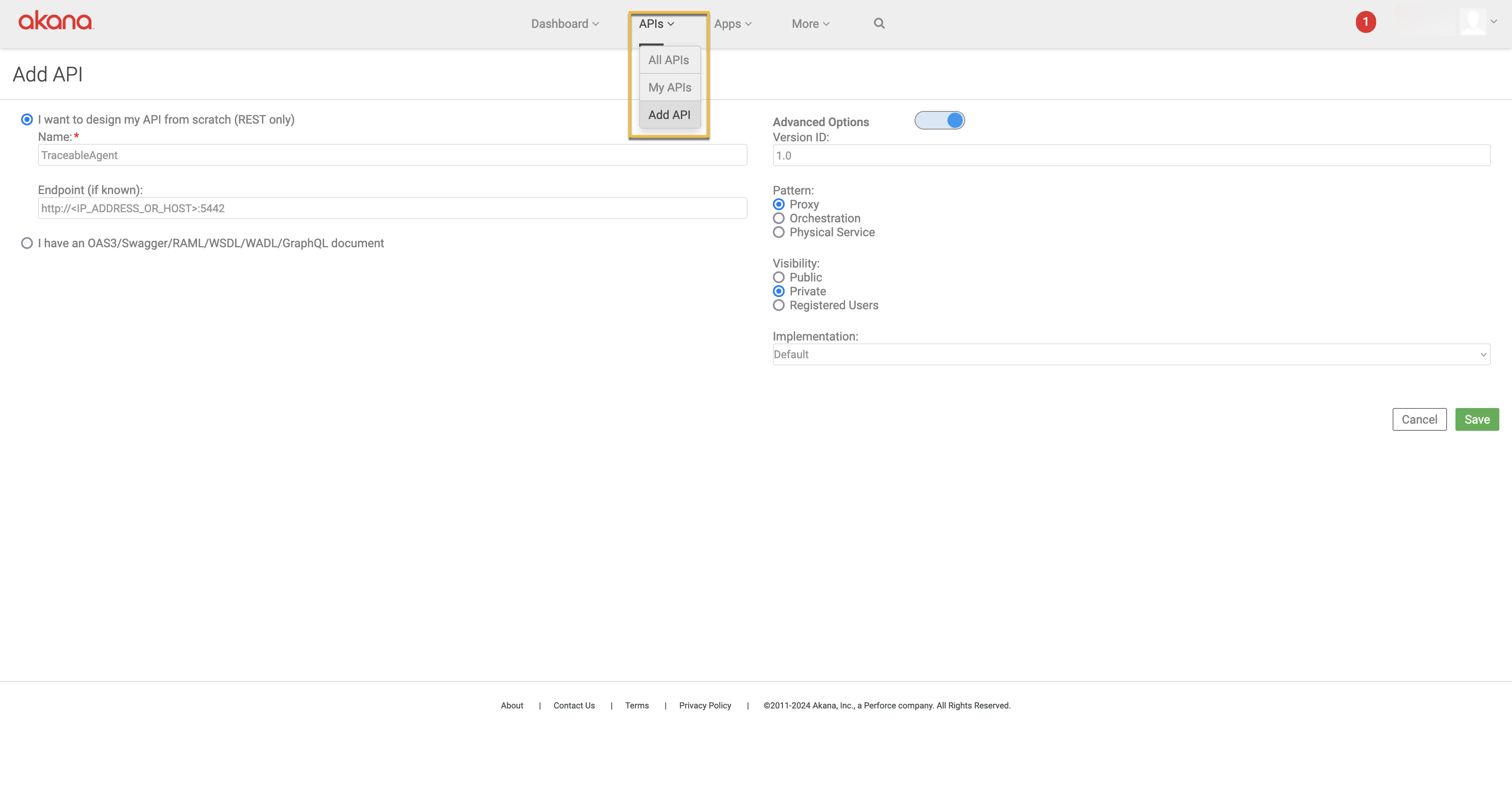
Task: Set visibility to Private
Action: (x=778, y=291)
